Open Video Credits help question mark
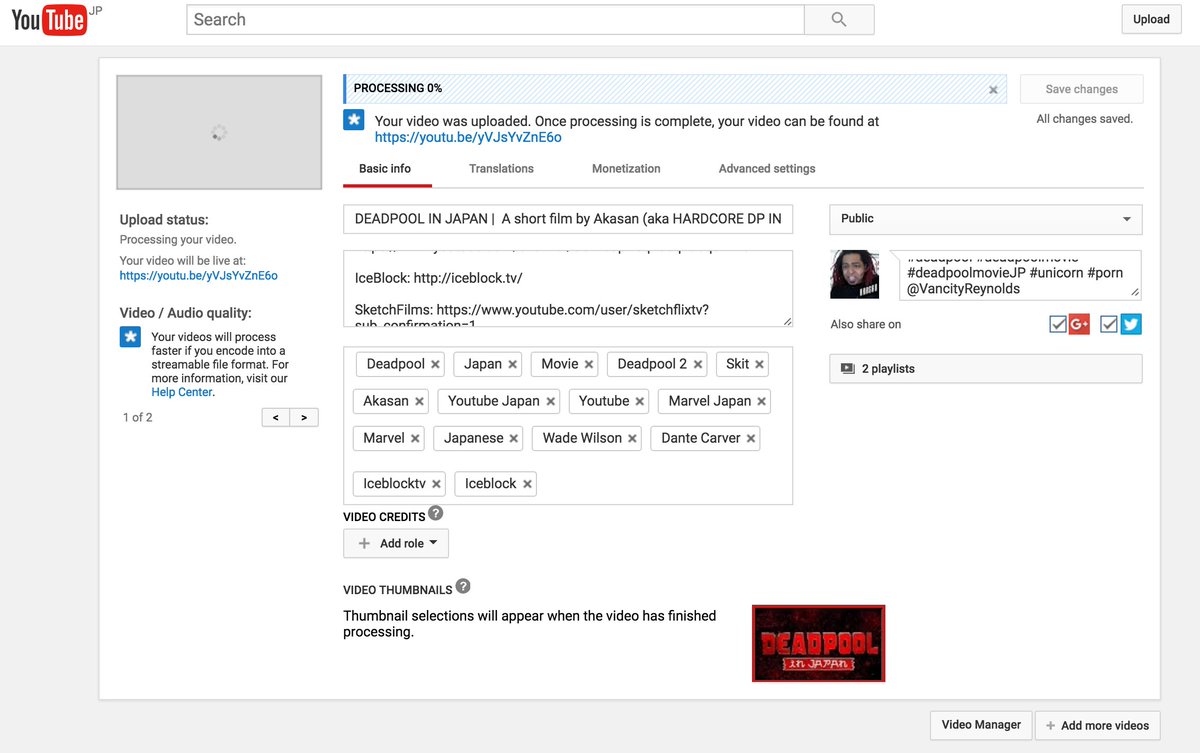Viewport: 1200px width, 753px height. (436, 513)
